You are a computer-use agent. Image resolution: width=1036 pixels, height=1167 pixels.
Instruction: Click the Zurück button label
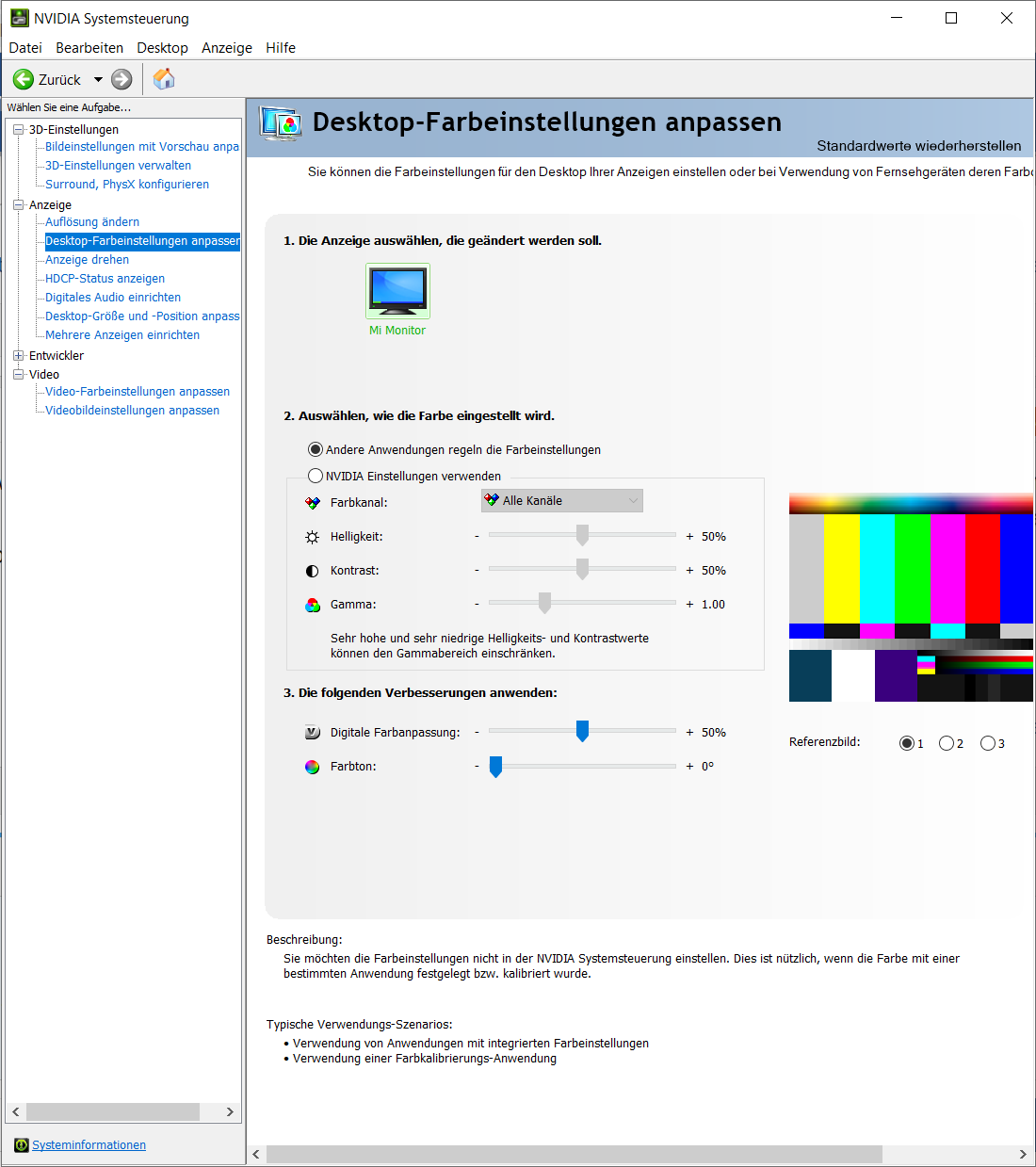pos(59,80)
